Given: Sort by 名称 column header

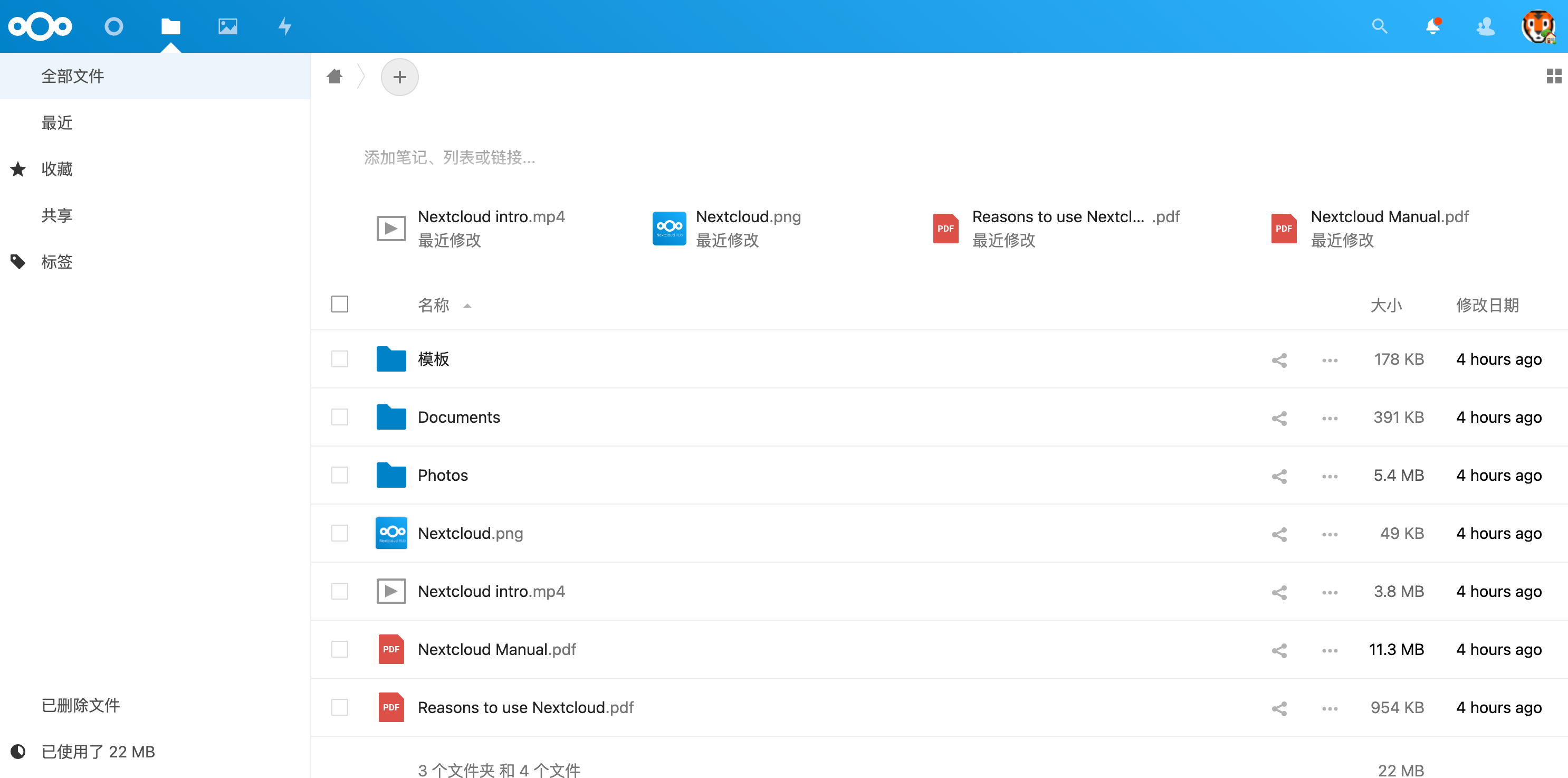Looking at the screenshot, I should pyautogui.click(x=433, y=305).
